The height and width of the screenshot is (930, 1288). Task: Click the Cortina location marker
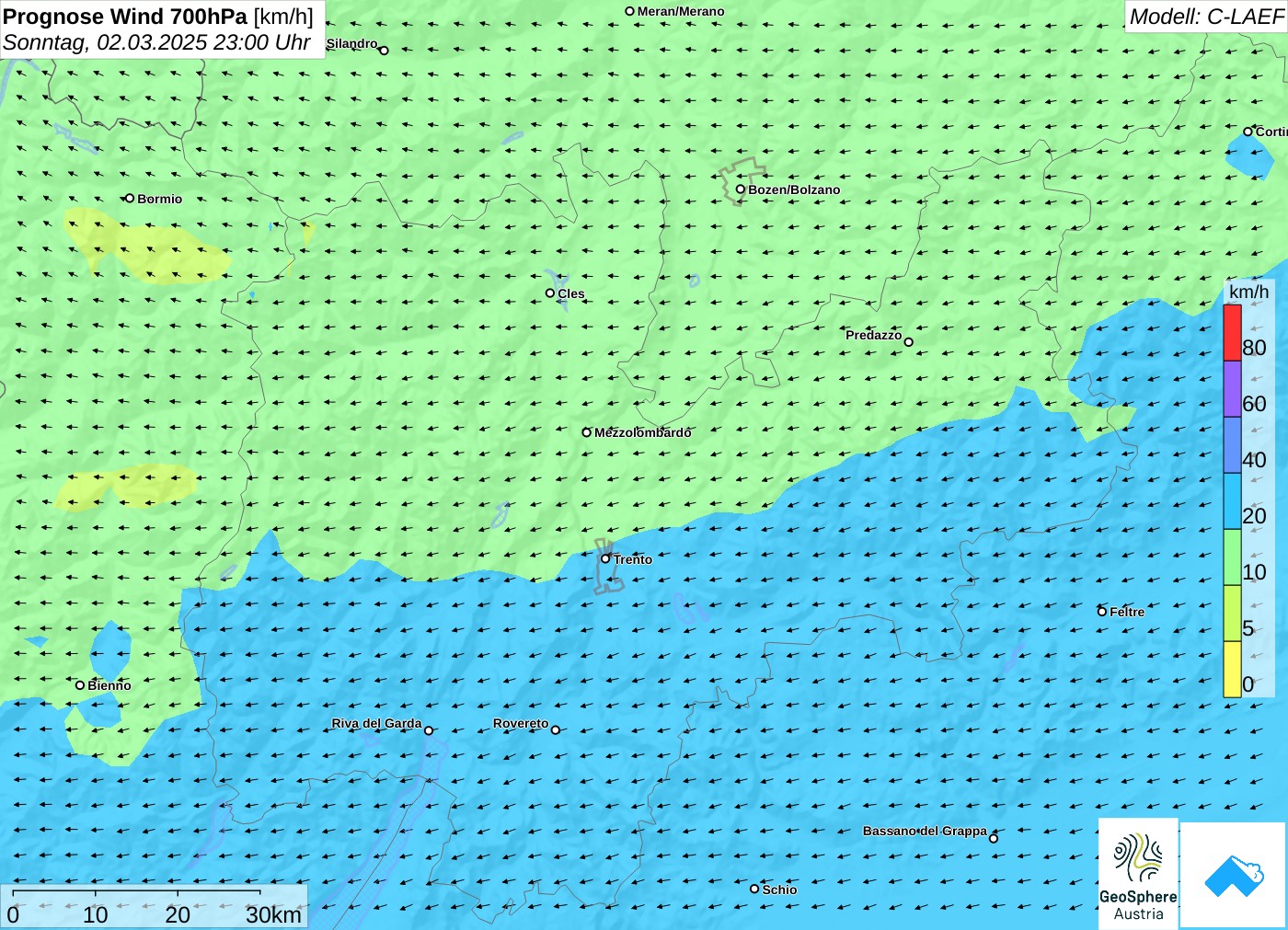[x=1248, y=132]
